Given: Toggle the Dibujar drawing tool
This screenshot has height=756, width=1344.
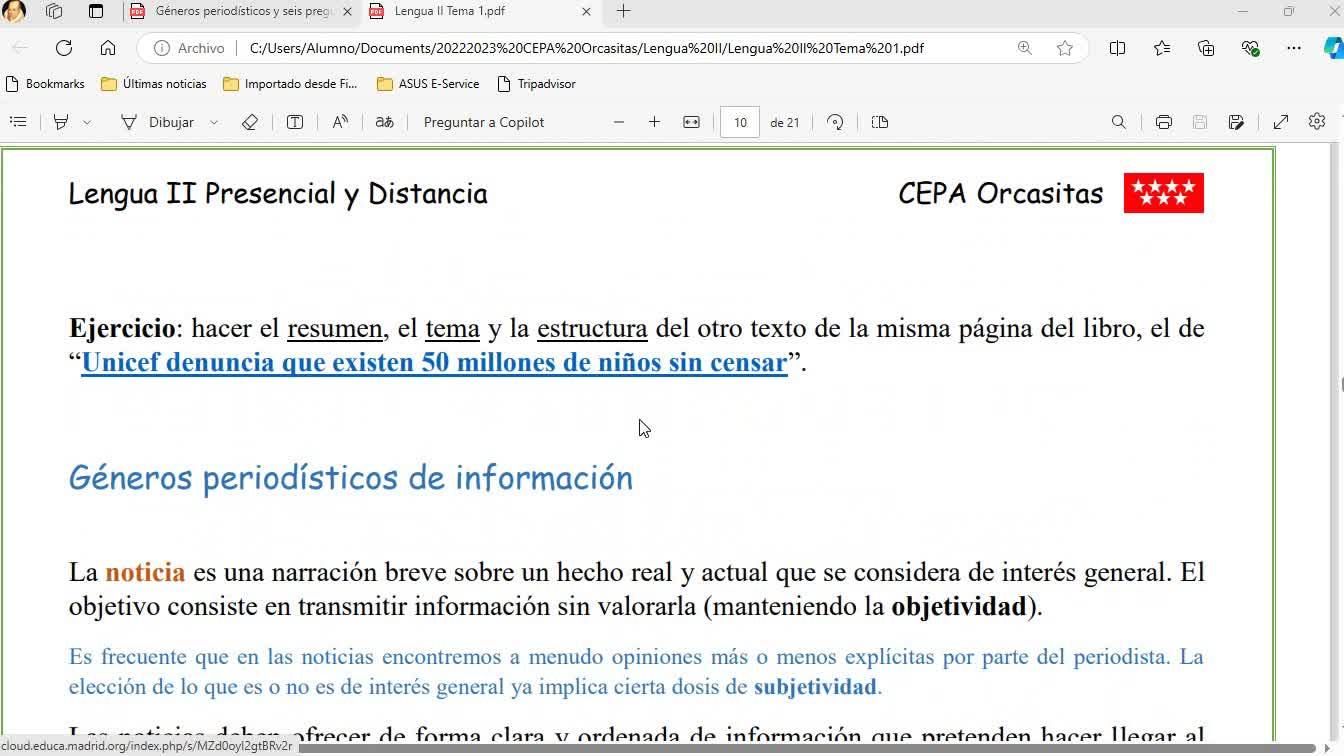Looking at the screenshot, I should point(158,122).
